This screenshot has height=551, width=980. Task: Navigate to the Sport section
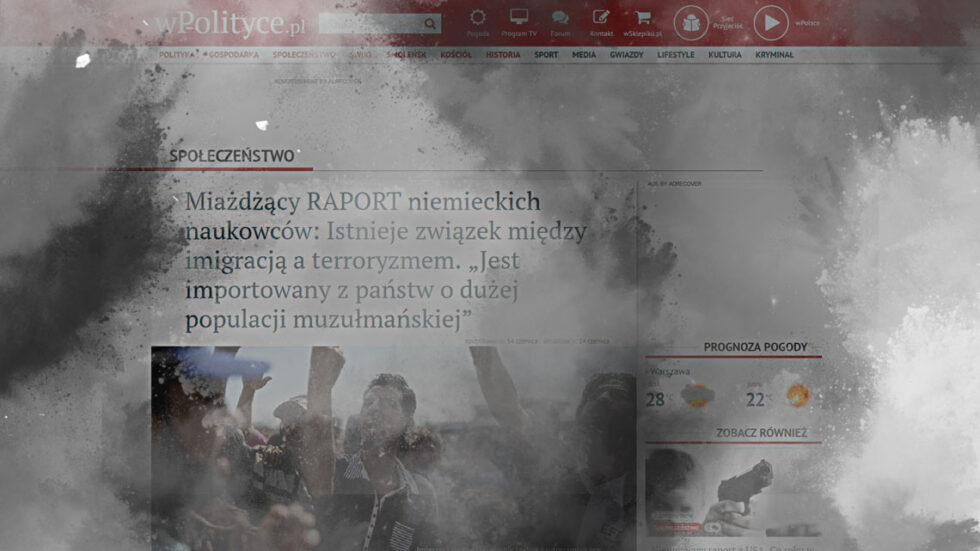pos(546,55)
